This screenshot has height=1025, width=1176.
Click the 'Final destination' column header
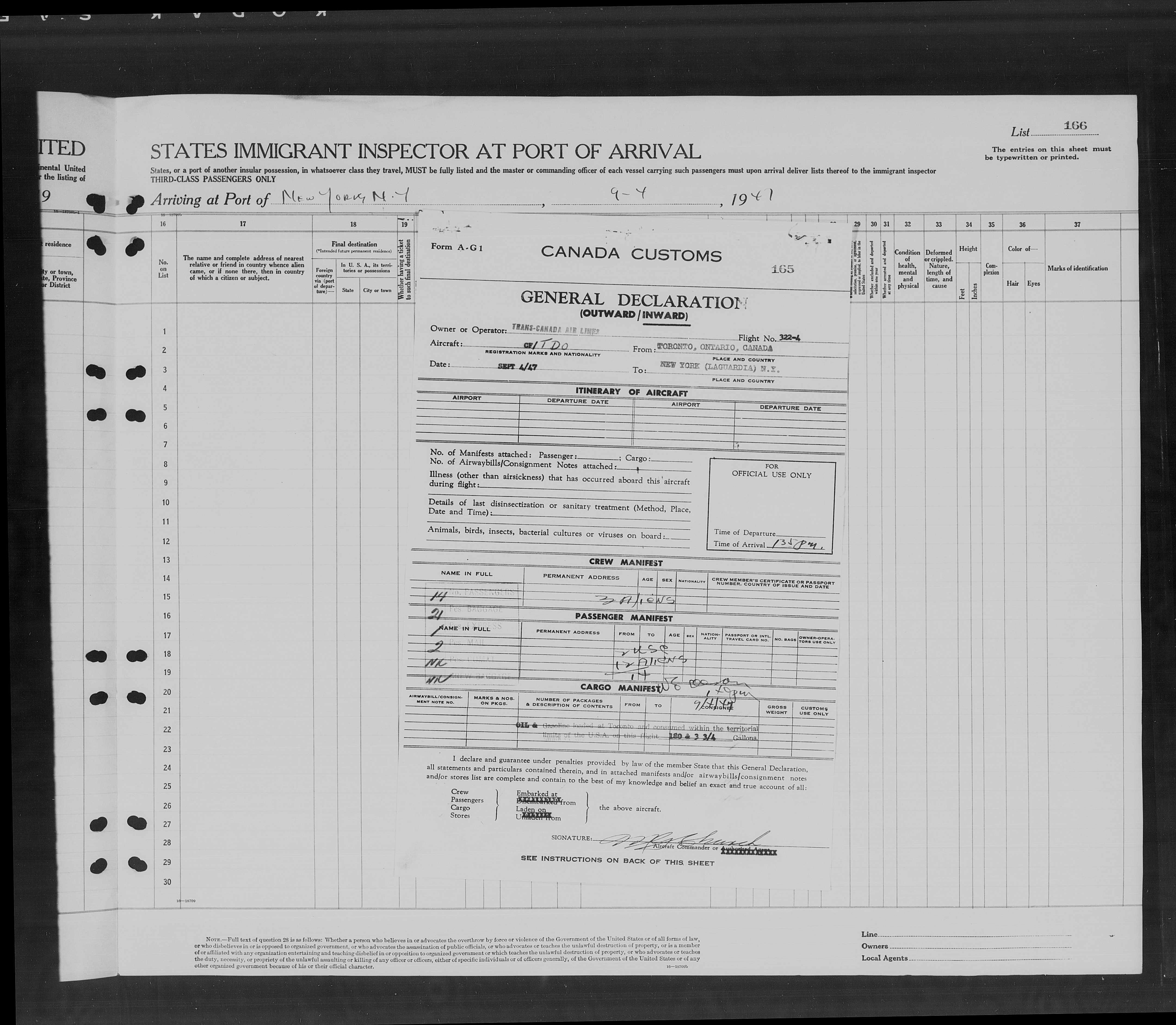(x=354, y=244)
